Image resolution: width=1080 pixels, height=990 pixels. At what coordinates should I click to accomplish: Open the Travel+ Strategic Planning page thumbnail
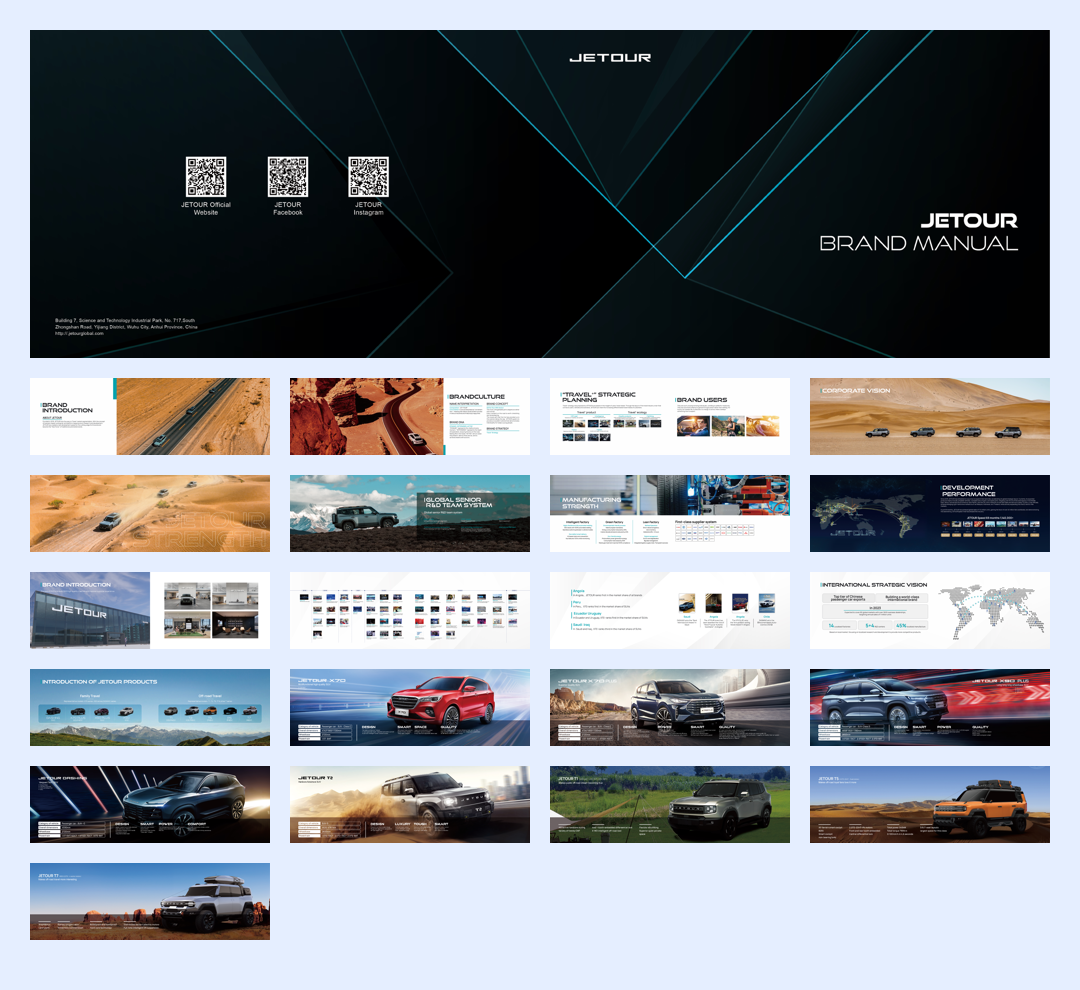pos(670,416)
